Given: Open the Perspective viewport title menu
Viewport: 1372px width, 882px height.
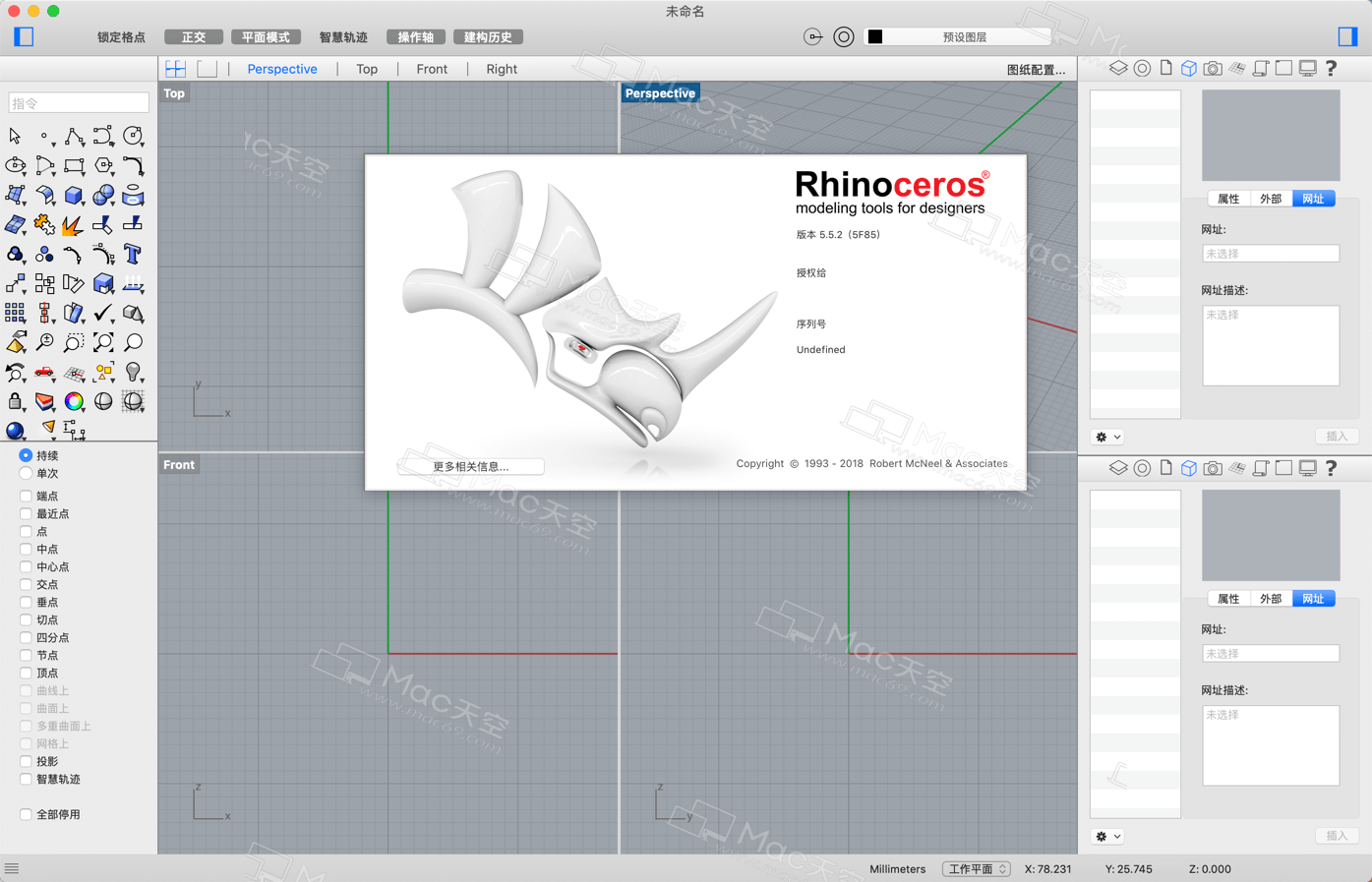Looking at the screenshot, I should pyautogui.click(x=660, y=93).
